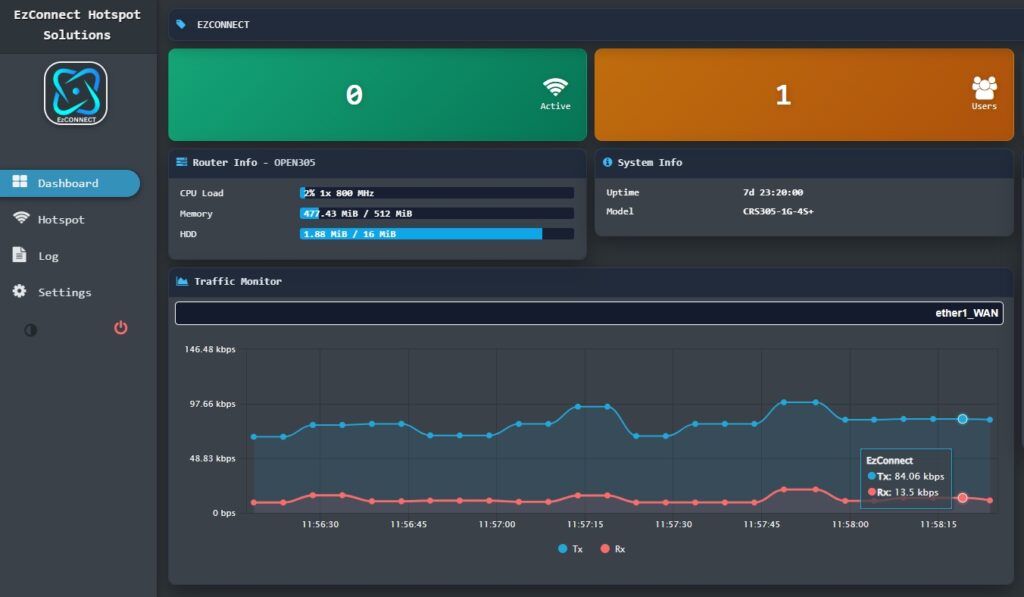The image size is (1024, 597).
Task: Open the ether1_WAN interface dropdown
Action: pyautogui.click(x=588, y=313)
